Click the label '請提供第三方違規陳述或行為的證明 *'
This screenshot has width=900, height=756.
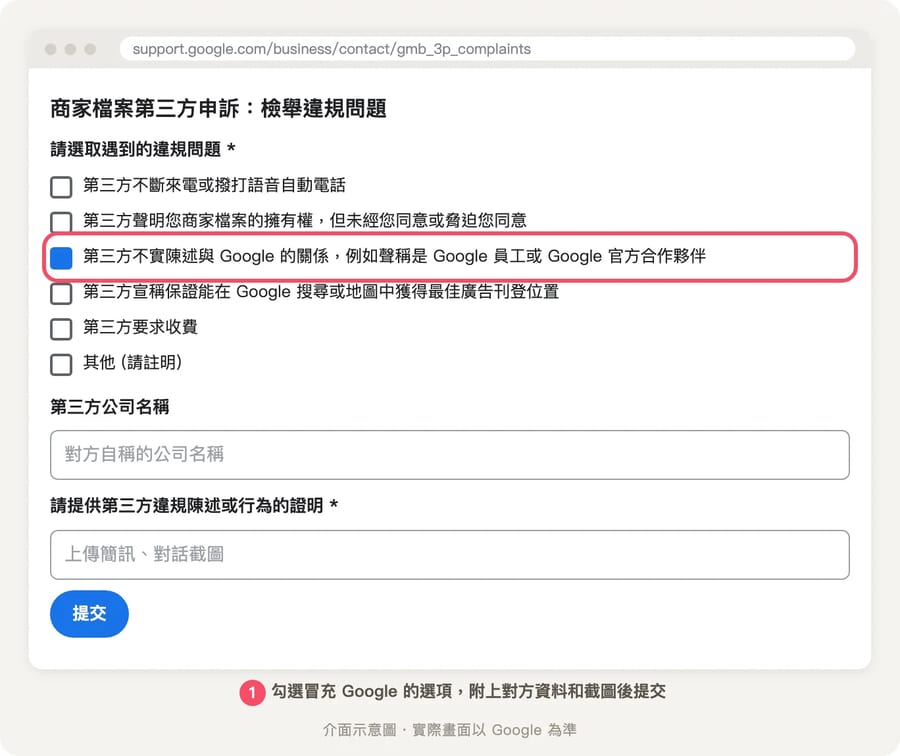(193, 505)
